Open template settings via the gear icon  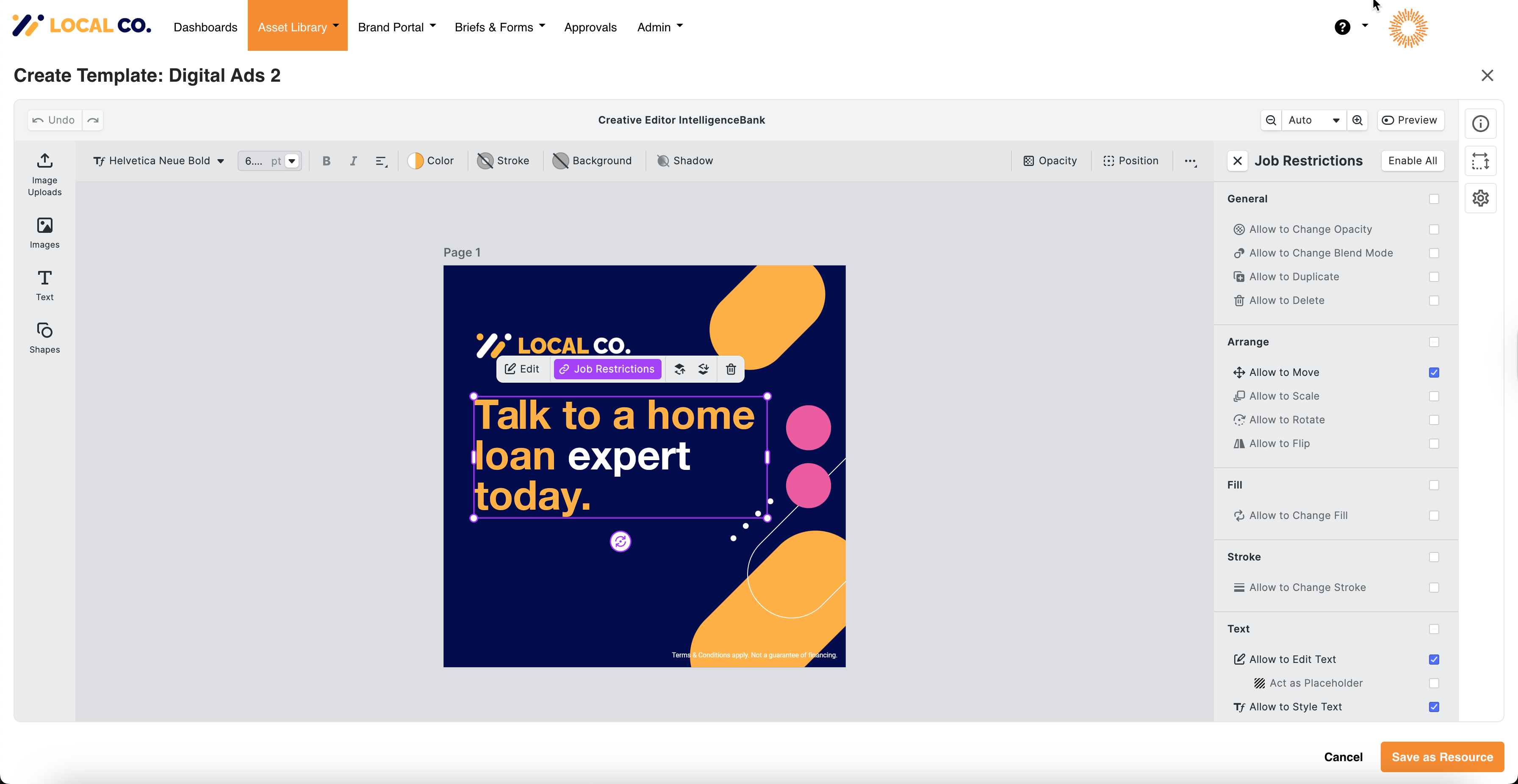[x=1481, y=198]
